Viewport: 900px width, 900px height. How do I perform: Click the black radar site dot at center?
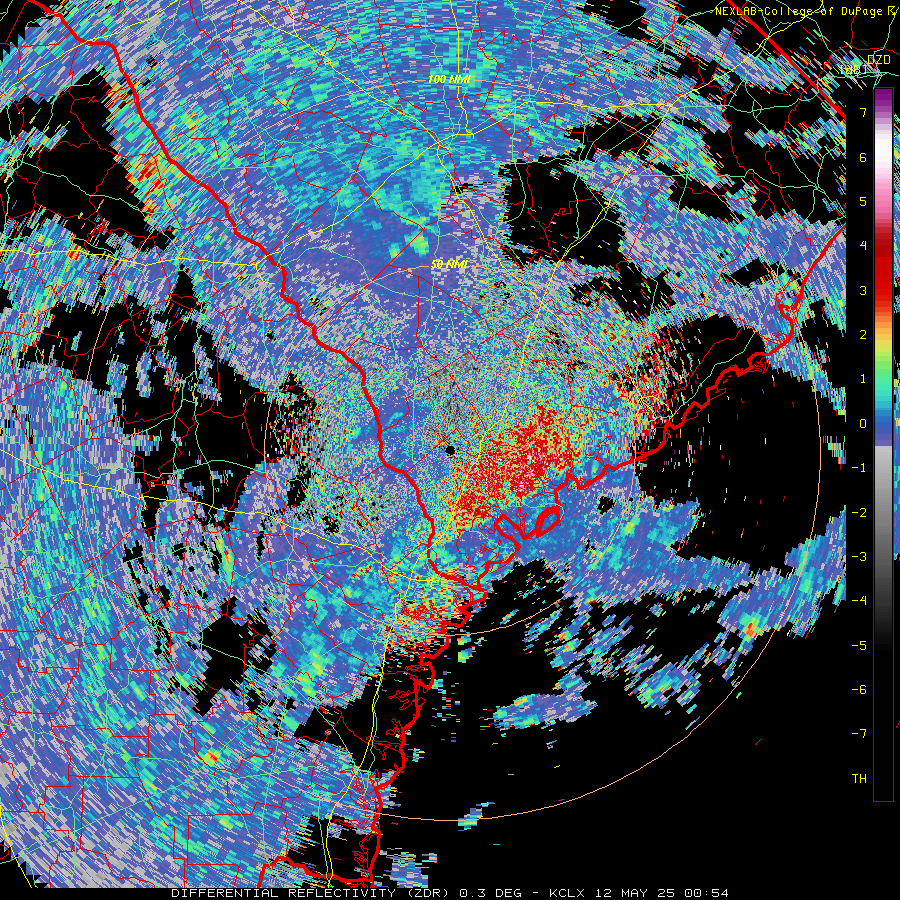coord(450,449)
